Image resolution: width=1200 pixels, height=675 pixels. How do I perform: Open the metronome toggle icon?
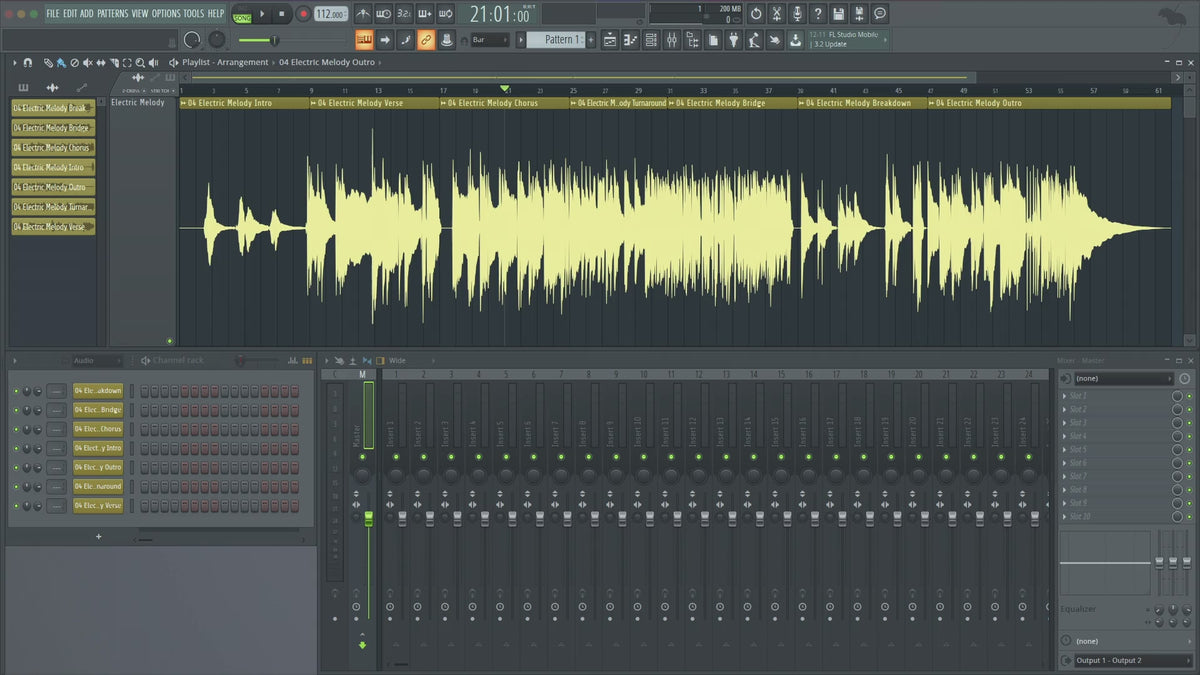tap(362, 14)
